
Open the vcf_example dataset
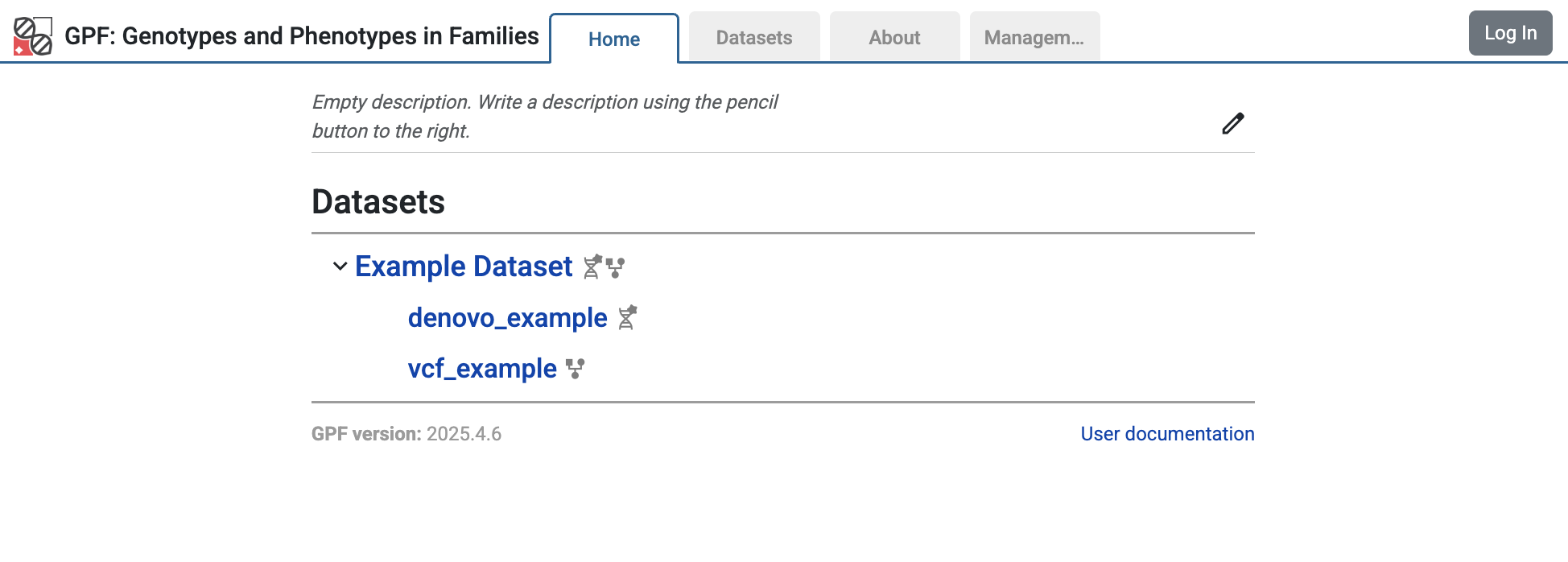click(x=481, y=368)
